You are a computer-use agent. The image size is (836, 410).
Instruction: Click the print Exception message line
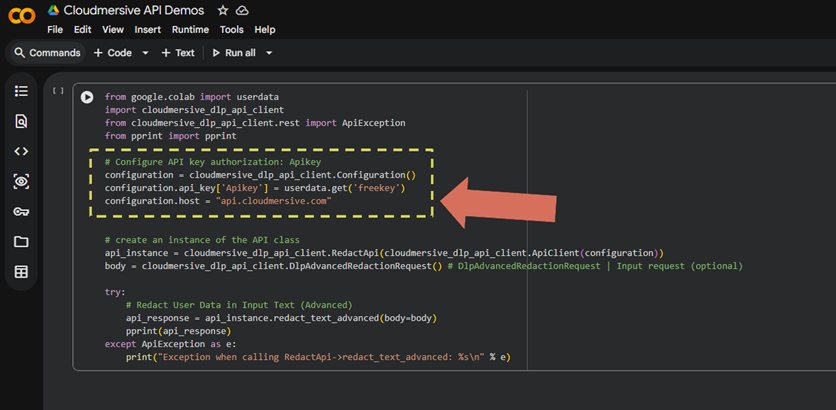click(318, 357)
